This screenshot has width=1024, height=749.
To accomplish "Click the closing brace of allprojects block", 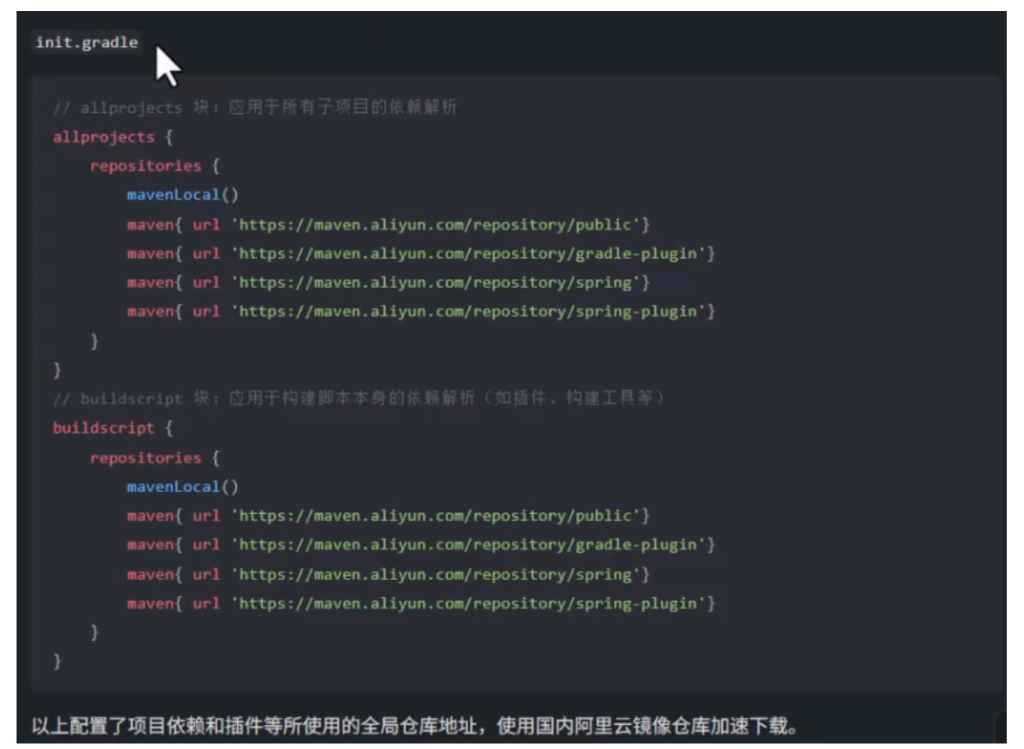I will click(x=57, y=370).
